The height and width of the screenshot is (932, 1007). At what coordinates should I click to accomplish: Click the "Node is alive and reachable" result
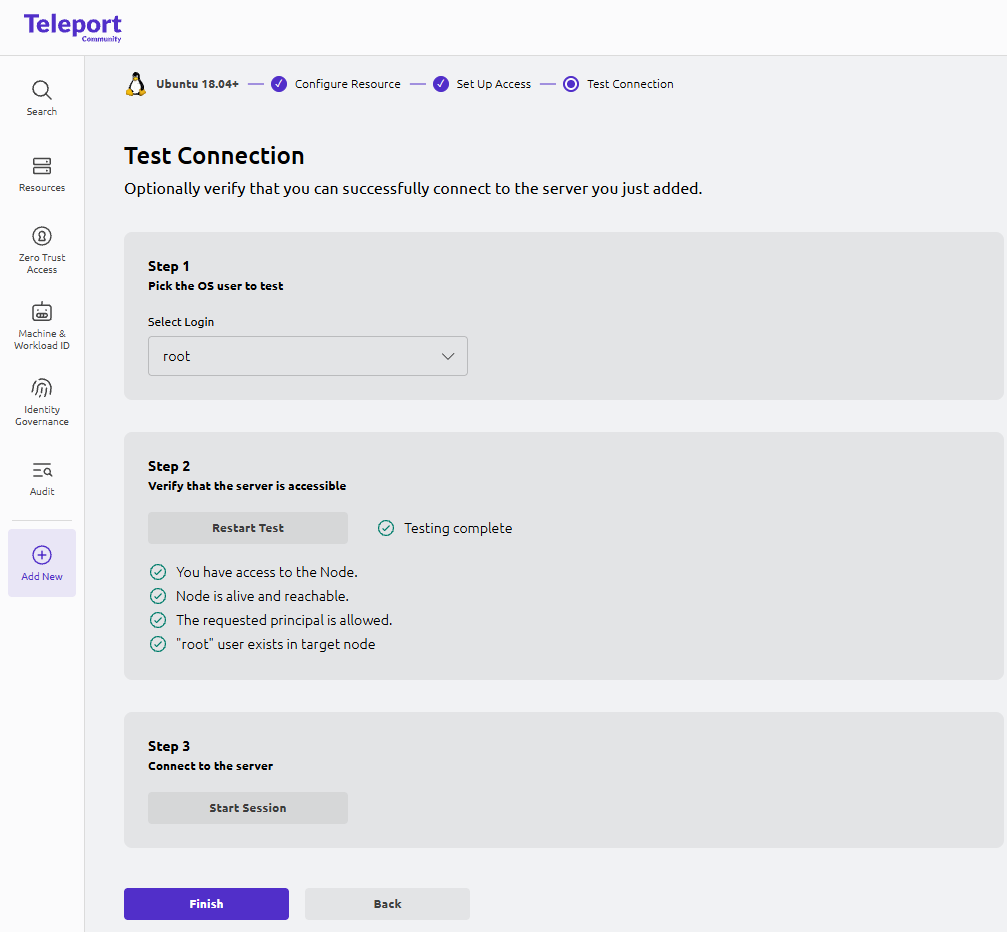pyautogui.click(x=262, y=596)
